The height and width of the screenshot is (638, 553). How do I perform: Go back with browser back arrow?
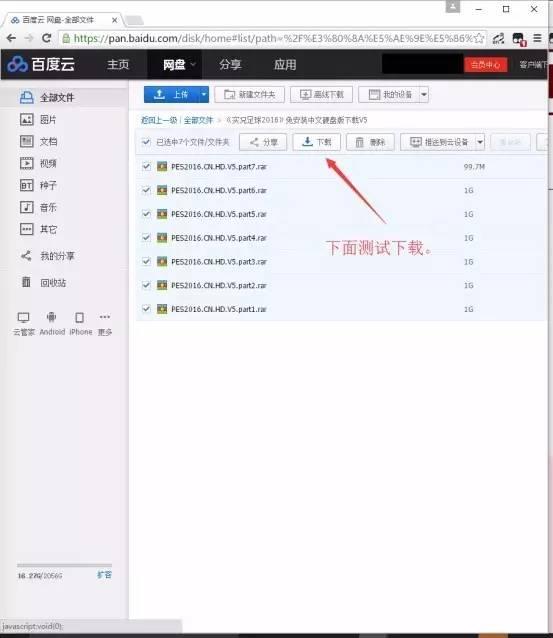11,38
